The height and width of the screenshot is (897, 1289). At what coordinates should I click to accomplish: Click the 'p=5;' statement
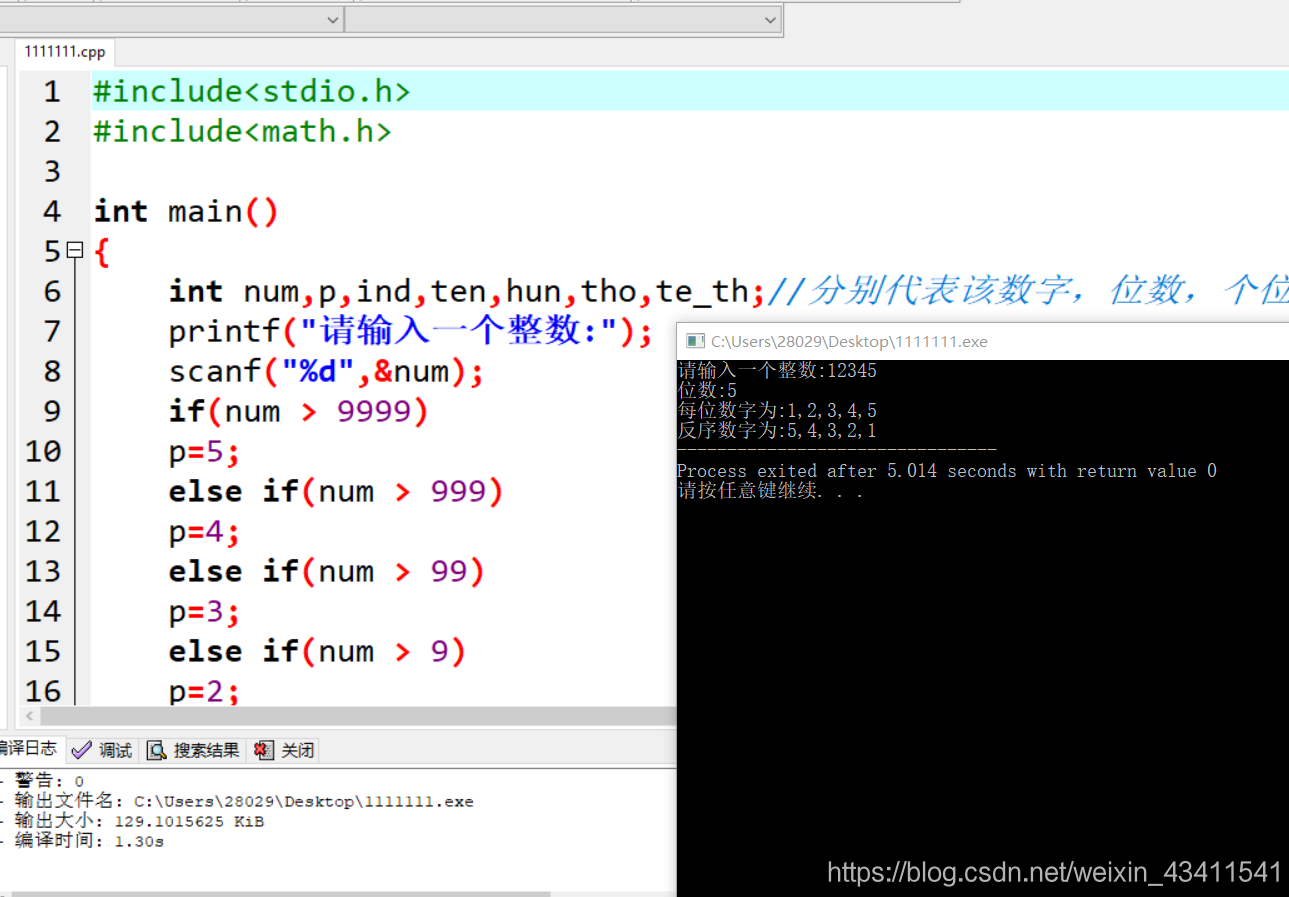point(205,451)
